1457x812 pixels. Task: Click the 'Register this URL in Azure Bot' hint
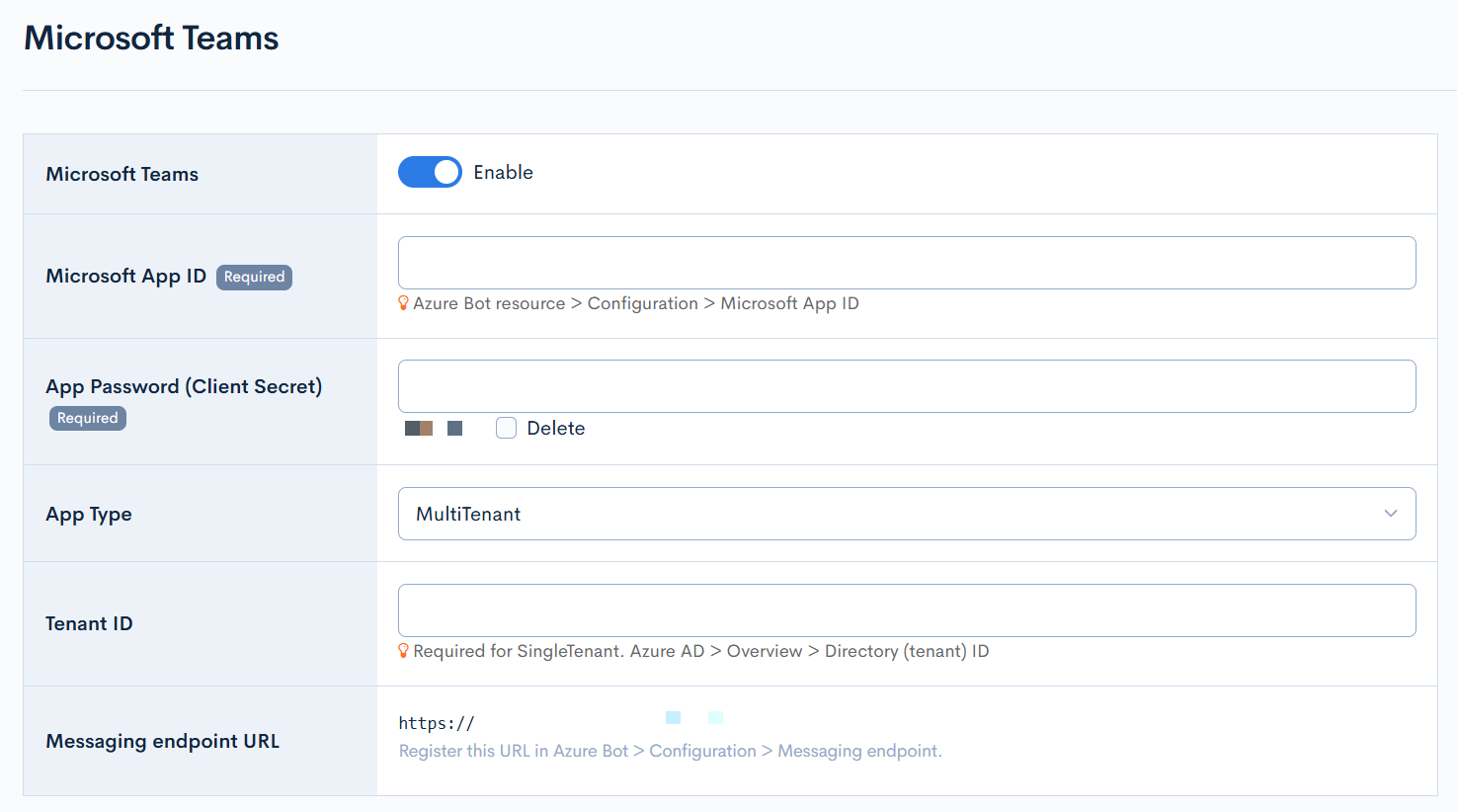[671, 751]
